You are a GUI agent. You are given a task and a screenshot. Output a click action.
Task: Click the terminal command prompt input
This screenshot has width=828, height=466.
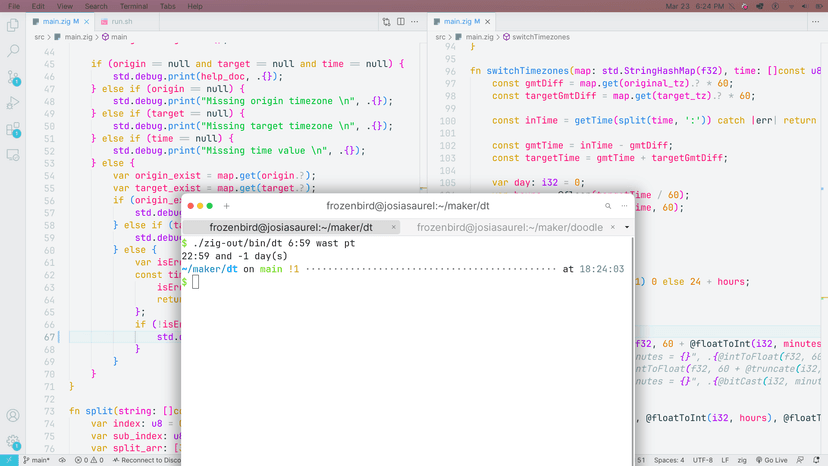[196, 282]
